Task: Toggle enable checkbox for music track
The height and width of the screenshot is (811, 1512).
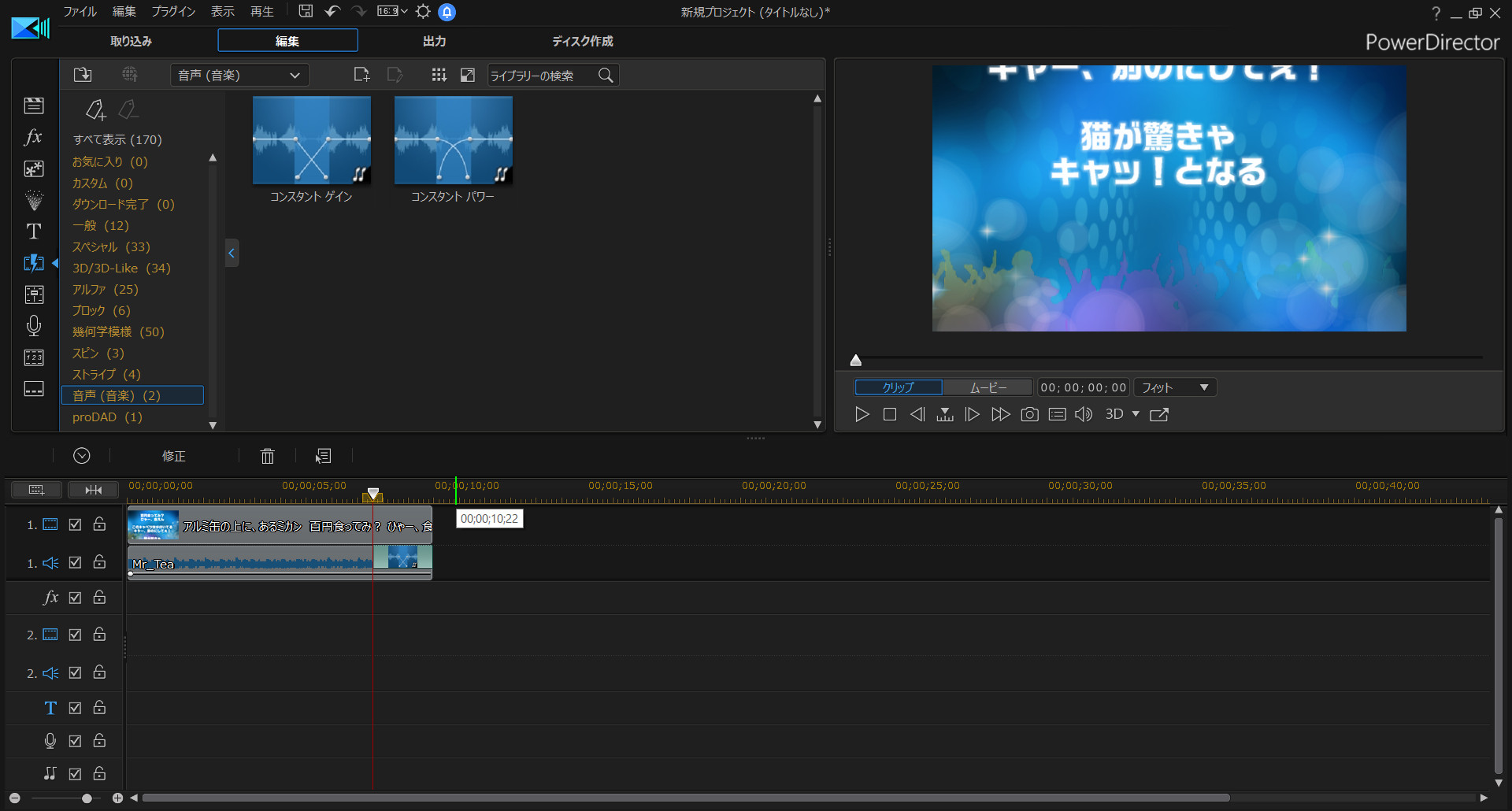Action: [75, 774]
